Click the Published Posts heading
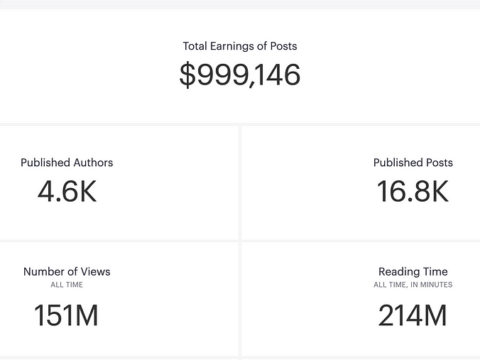 413,162
